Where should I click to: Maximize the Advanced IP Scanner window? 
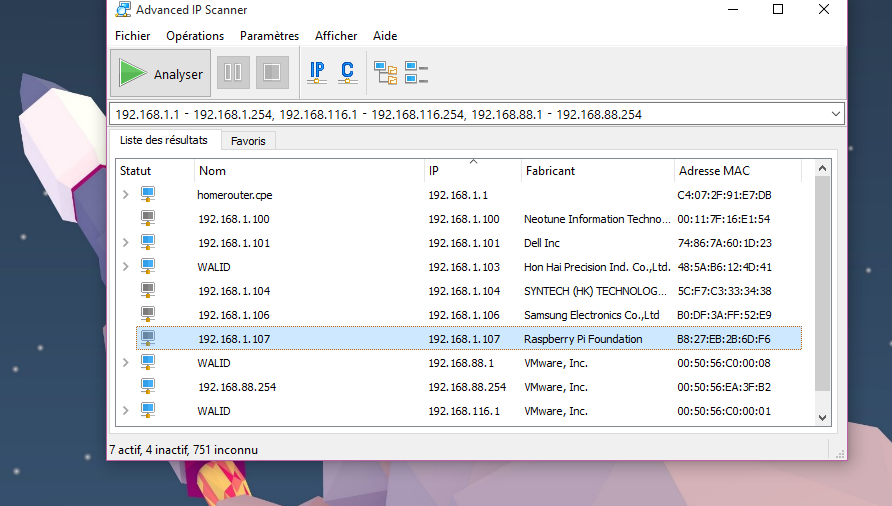[x=778, y=9]
